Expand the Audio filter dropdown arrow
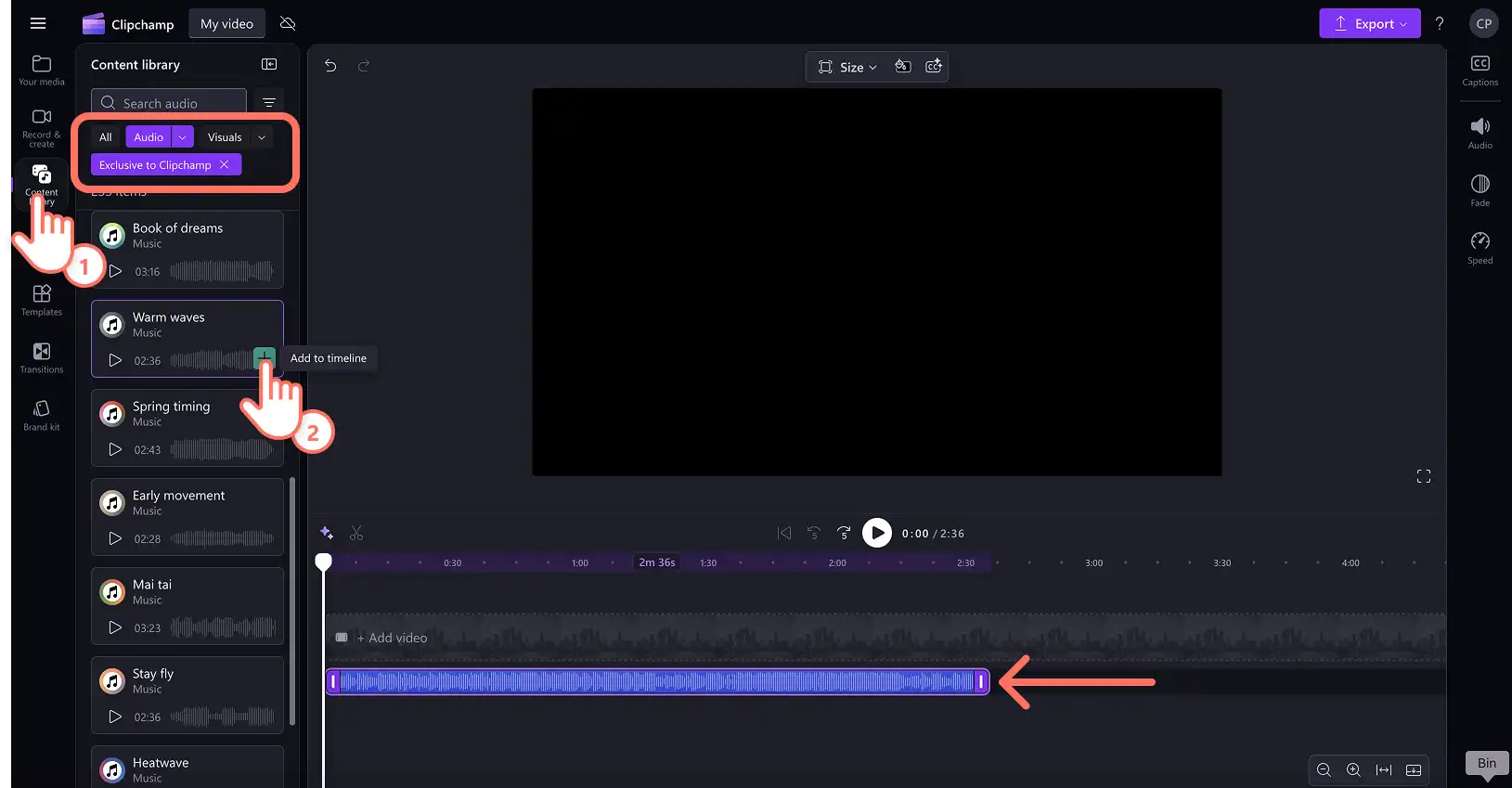Image resolution: width=1512 pixels, height=788 pixels. [183, 137]
